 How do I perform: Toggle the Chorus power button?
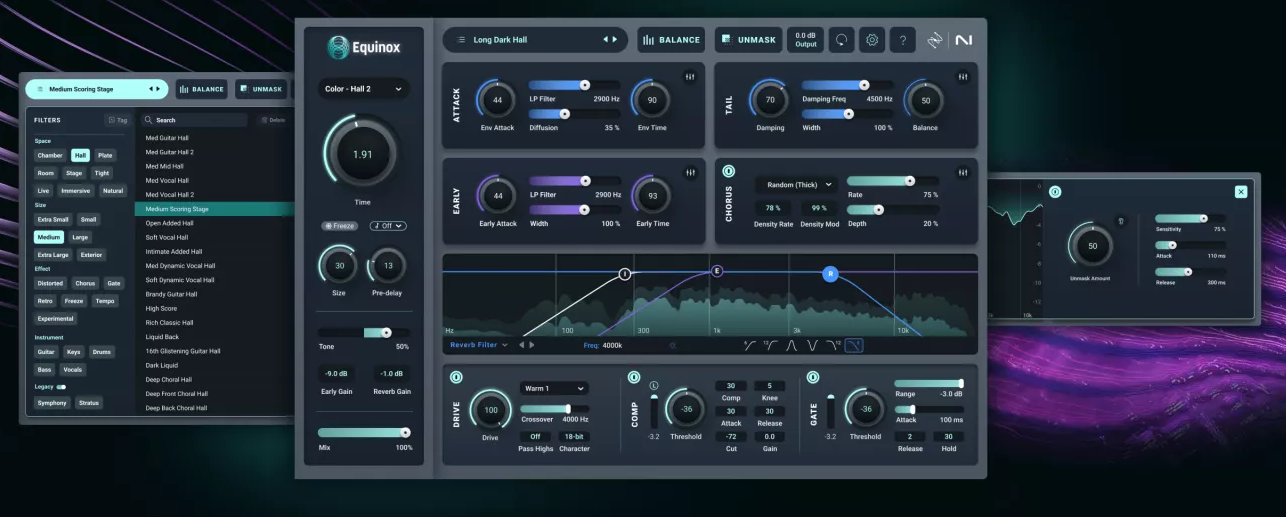tap(728, 172)
